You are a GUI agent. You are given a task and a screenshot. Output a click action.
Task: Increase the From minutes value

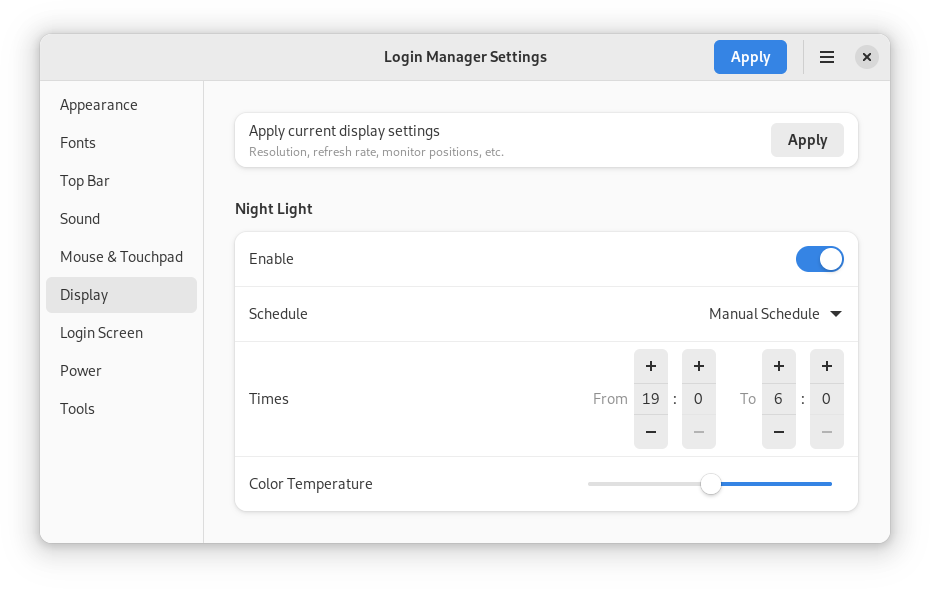coord(699,366)
